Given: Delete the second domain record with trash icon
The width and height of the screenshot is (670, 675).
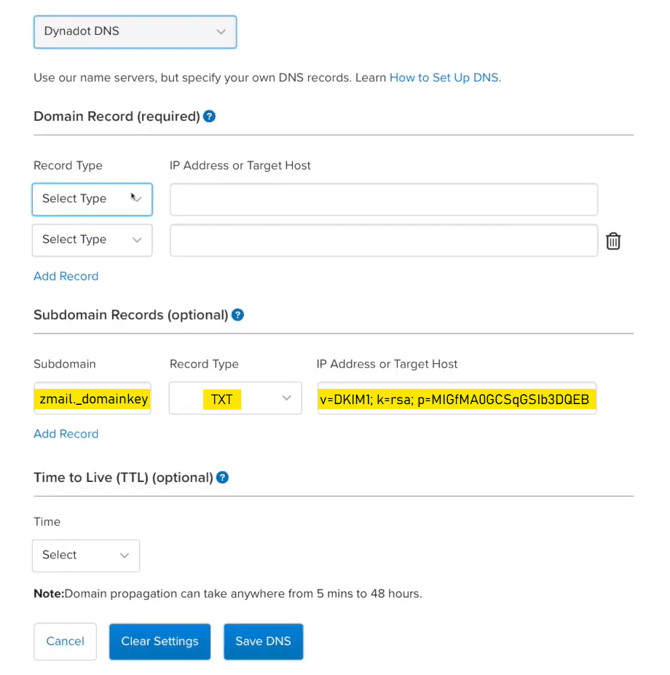Looking at the screenshot, I should click(613, 241).
